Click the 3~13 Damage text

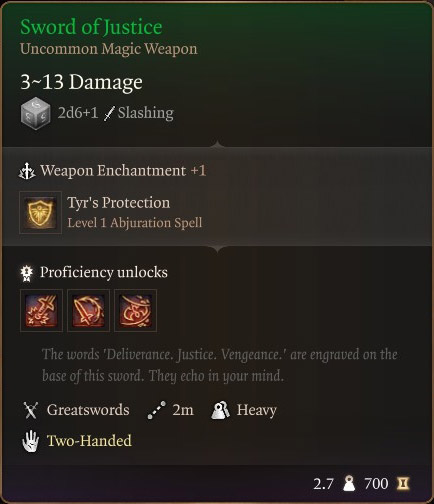pos(81,82)
